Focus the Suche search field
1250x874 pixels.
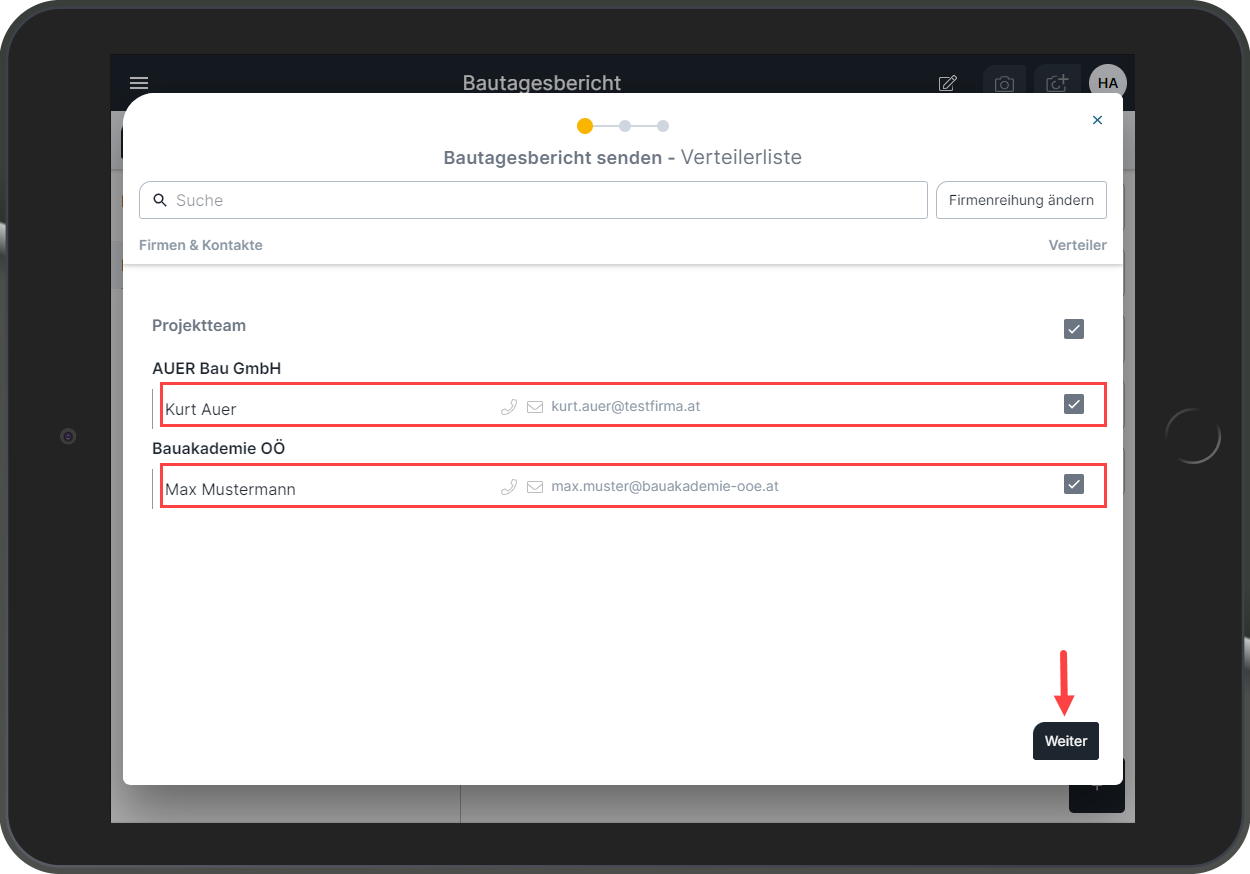click(533, 200)
